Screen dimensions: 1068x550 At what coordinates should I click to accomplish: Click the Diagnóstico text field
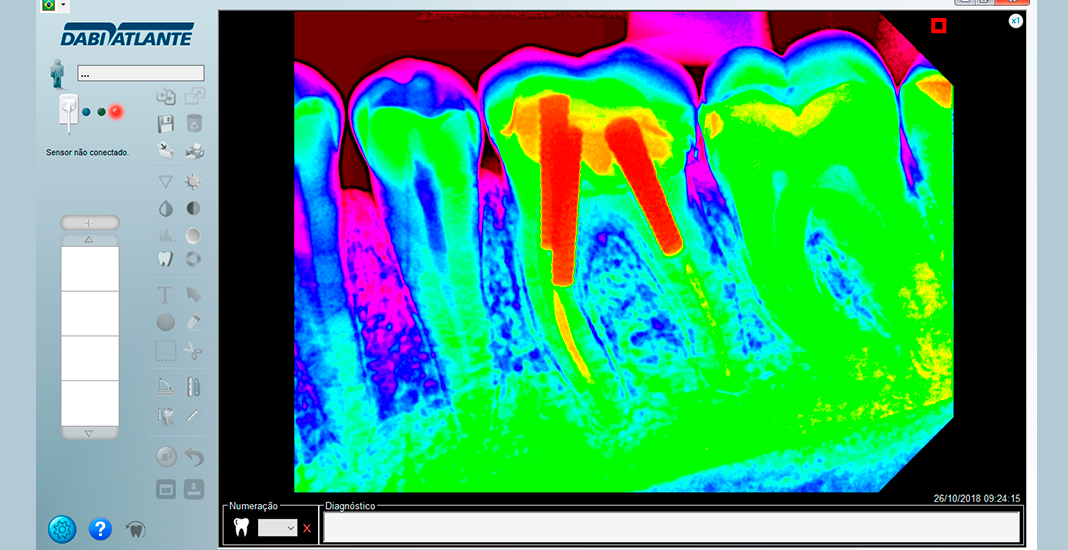[x=672, y=527]
